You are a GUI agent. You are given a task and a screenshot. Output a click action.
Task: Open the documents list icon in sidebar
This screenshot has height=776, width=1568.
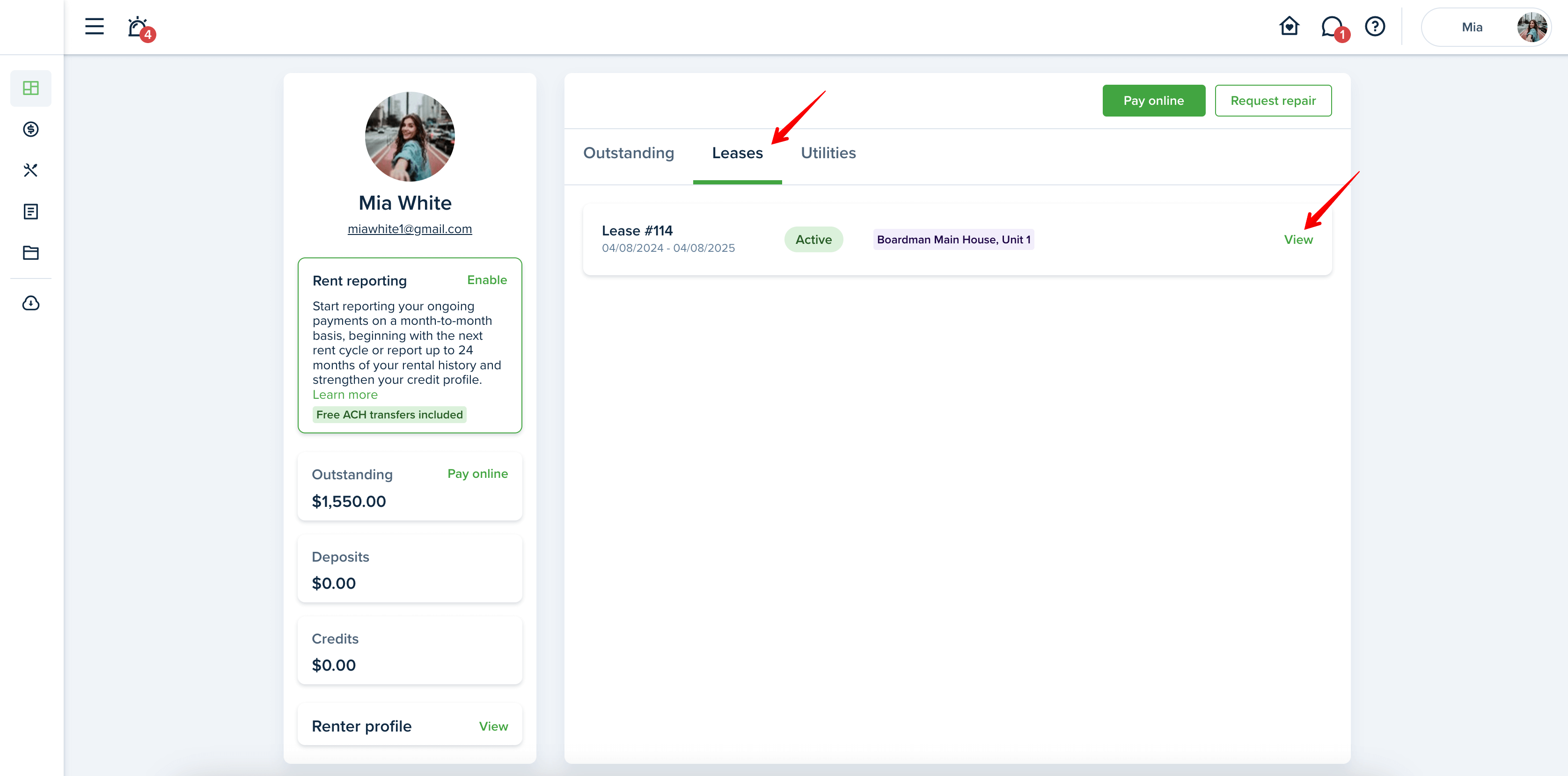pyautogui.click(x=31, y=211)
